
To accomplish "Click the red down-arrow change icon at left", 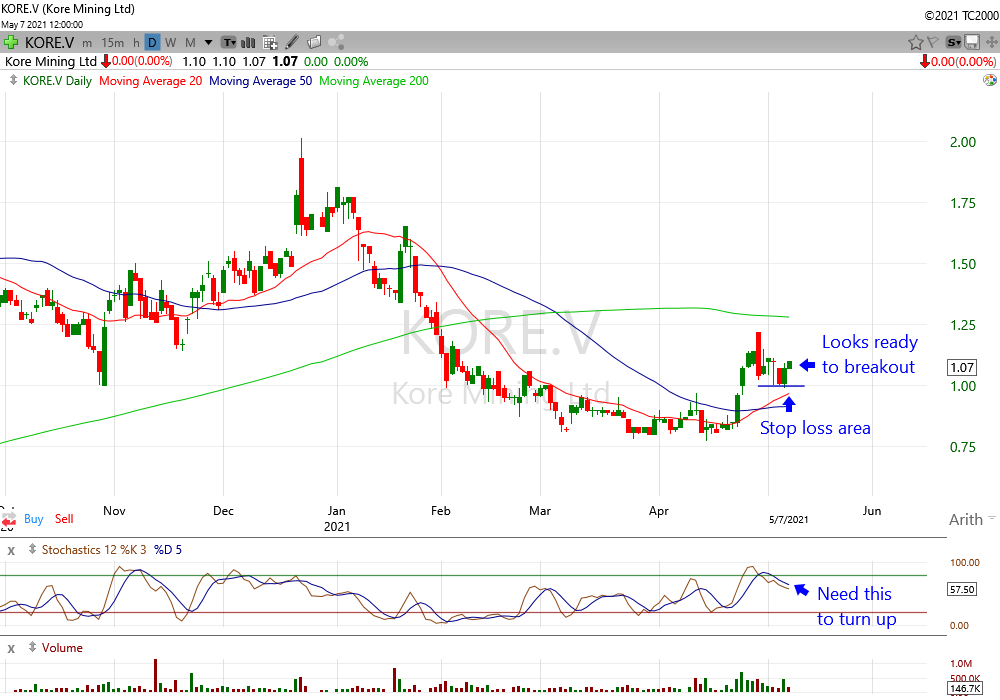I will [106, 62].
